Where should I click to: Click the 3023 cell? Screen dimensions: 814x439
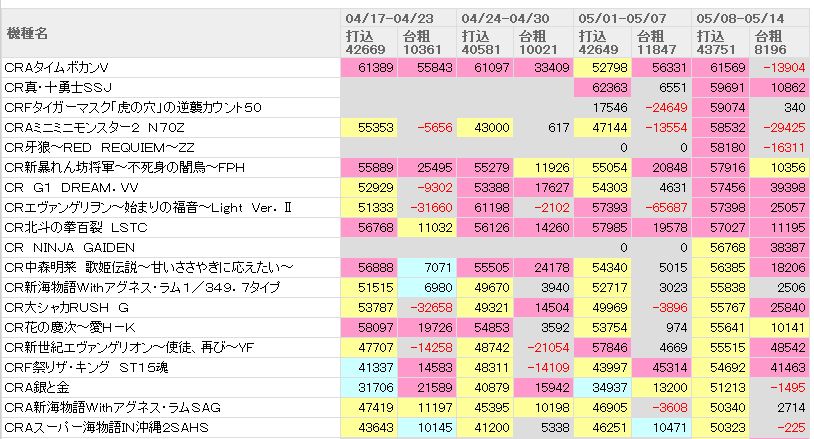pyautogui.click(x=661, y=287)
